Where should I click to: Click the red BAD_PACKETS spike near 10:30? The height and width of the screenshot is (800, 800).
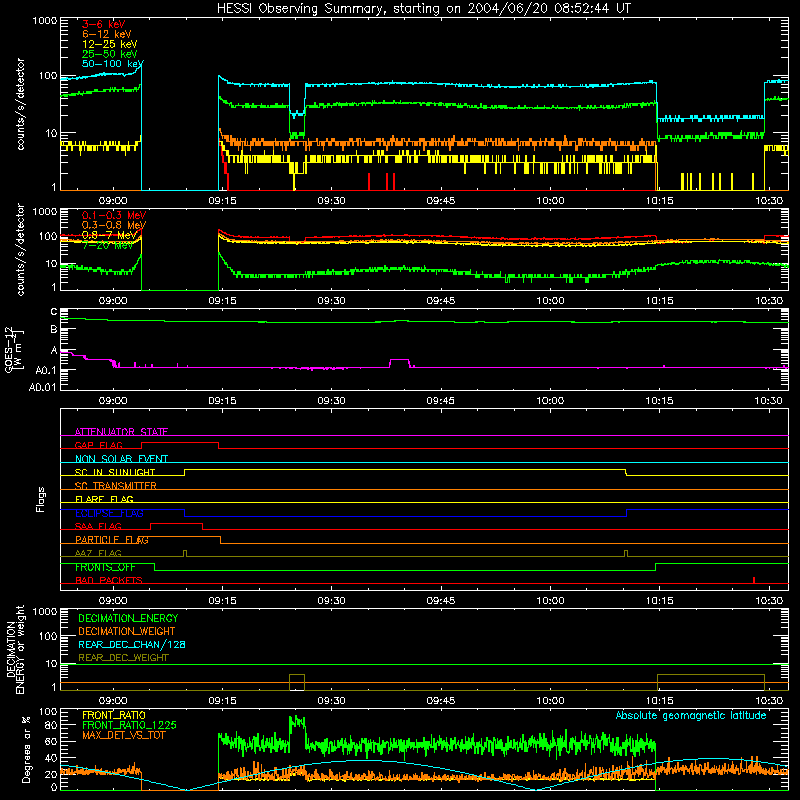[754, 580]
